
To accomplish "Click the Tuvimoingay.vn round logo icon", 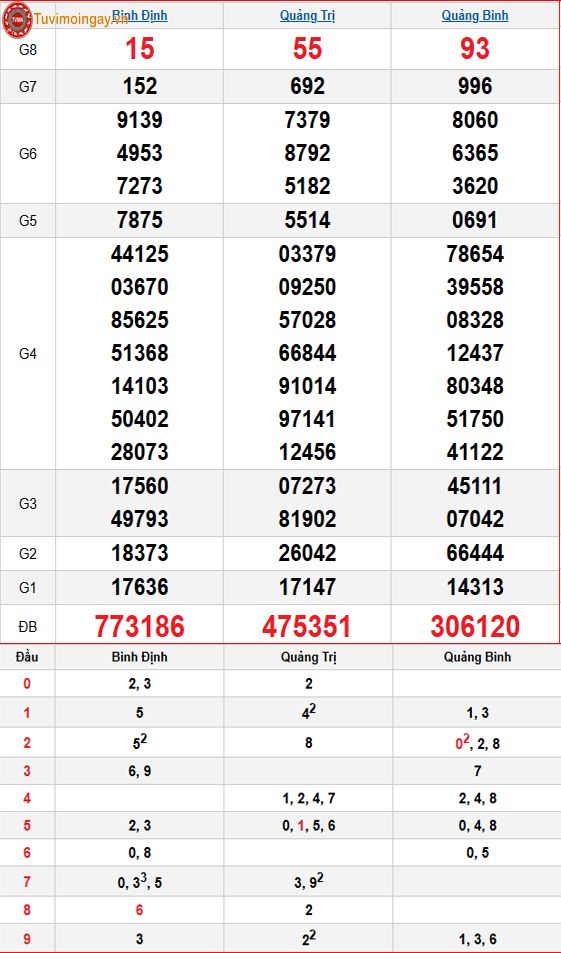I will 17,18.
